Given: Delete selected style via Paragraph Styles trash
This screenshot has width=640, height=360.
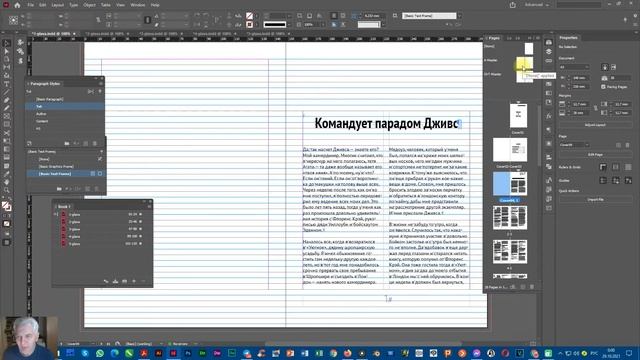Looking at the screenshot, I should pyautogui.click(x=95, y=144).
